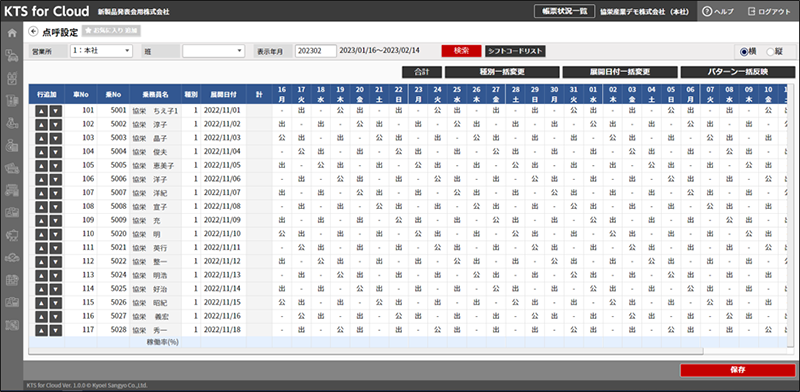
Task: Add a row below car 115
Action: [x=55, y=303]
